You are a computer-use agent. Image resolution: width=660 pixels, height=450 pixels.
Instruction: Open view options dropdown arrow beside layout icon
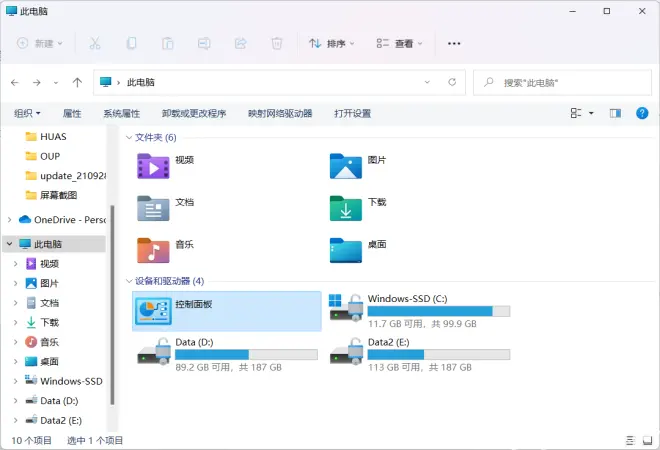point(591,113)
